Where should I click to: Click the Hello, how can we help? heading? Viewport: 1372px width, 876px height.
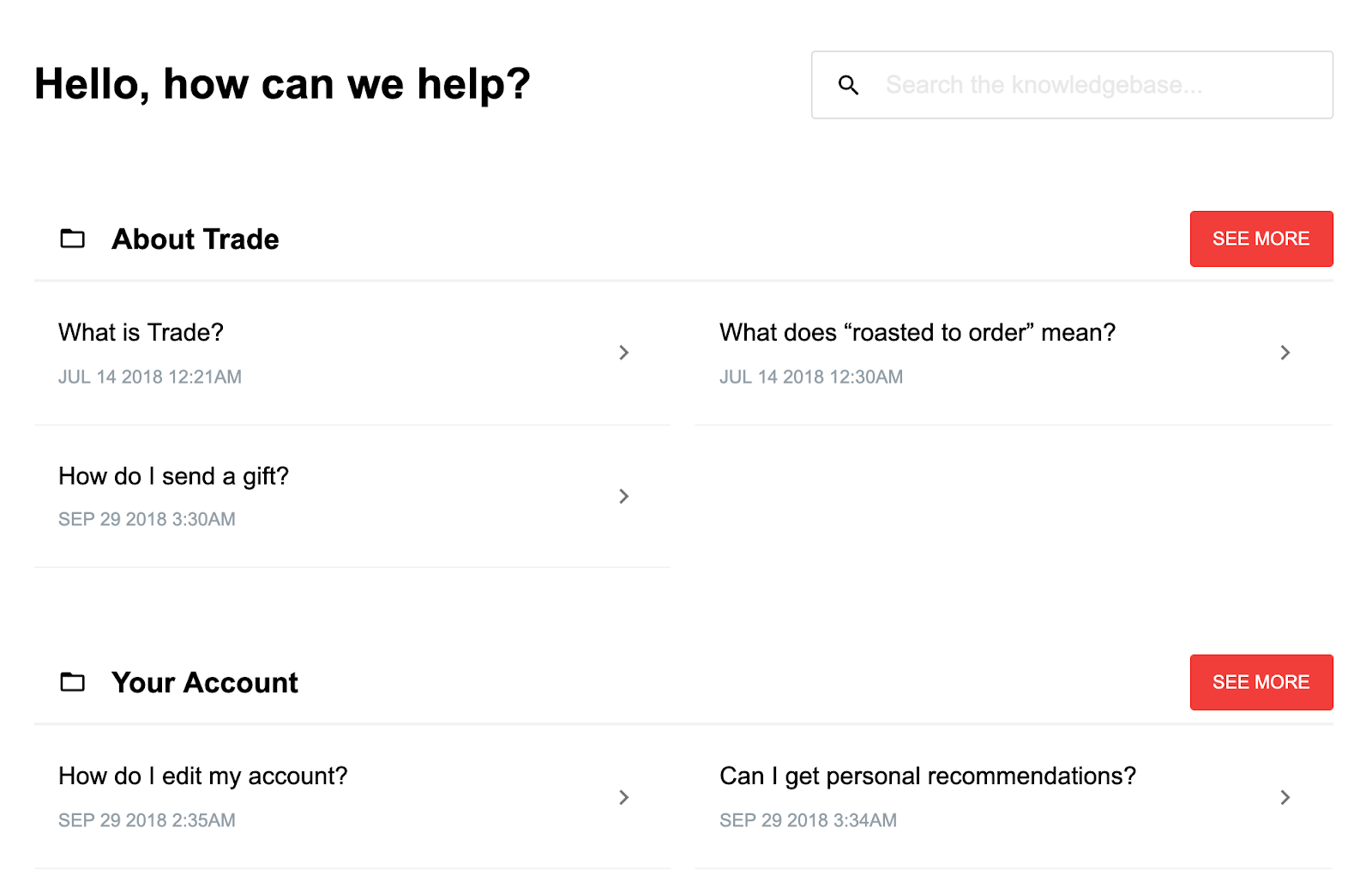(282, 84)
